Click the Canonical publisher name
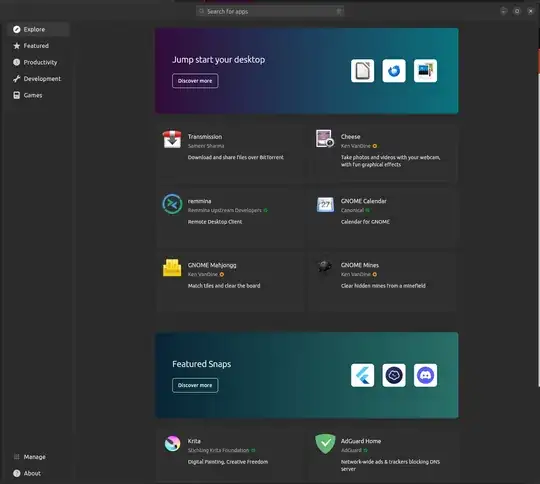 point(352,210)
